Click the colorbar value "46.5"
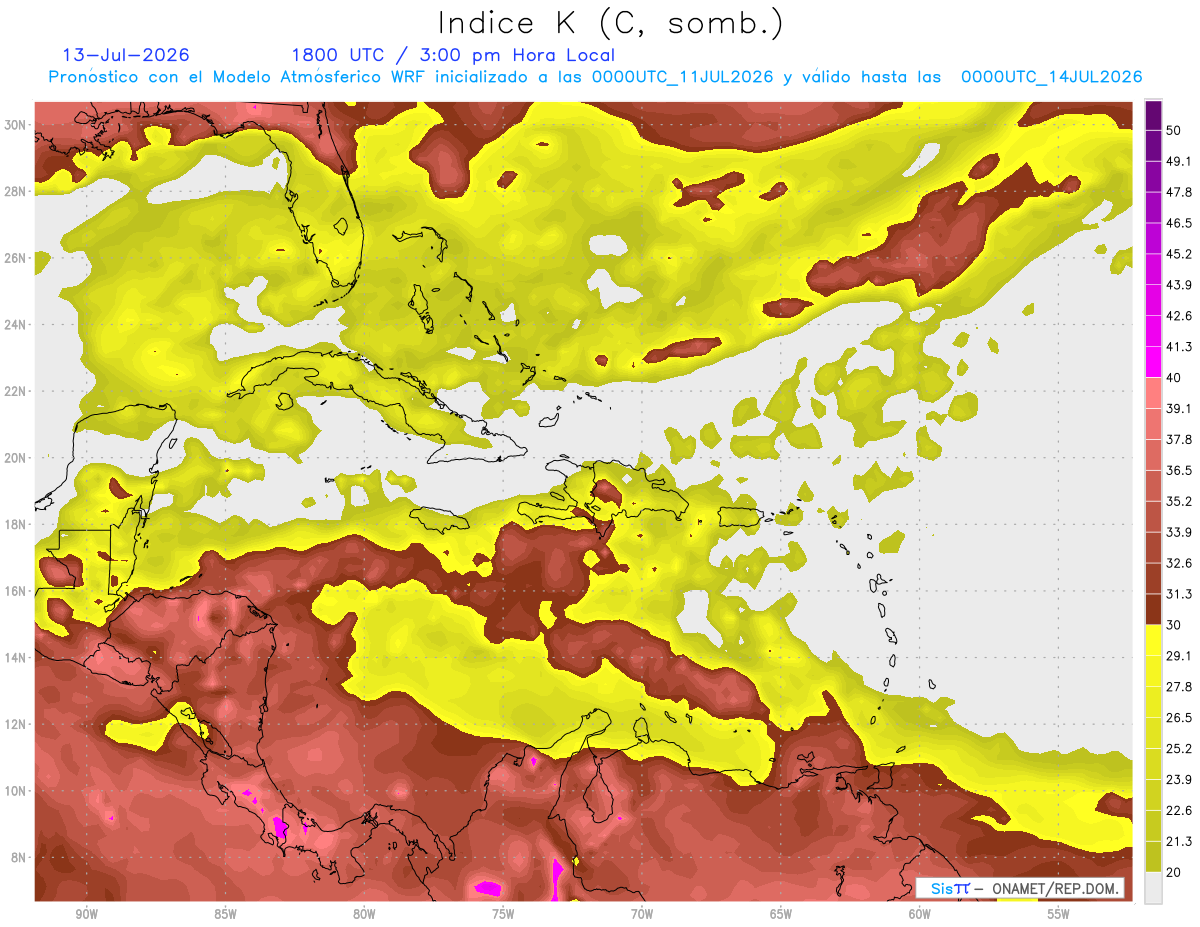Screen dimensions: 1200x927 (x=1179, y=223)
